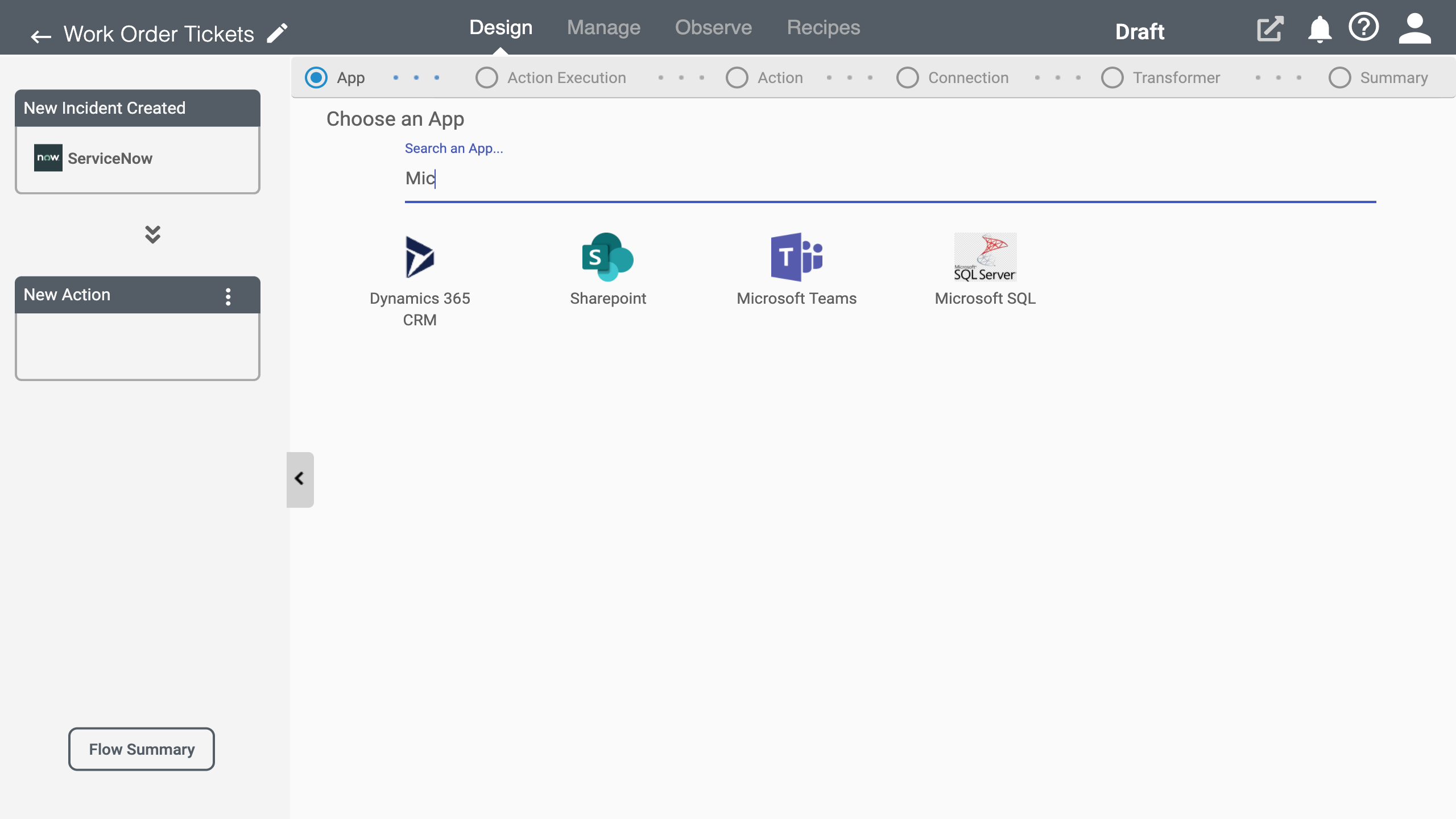
Task: Click the double chevron between flow steps
Action: coord(152,234)
